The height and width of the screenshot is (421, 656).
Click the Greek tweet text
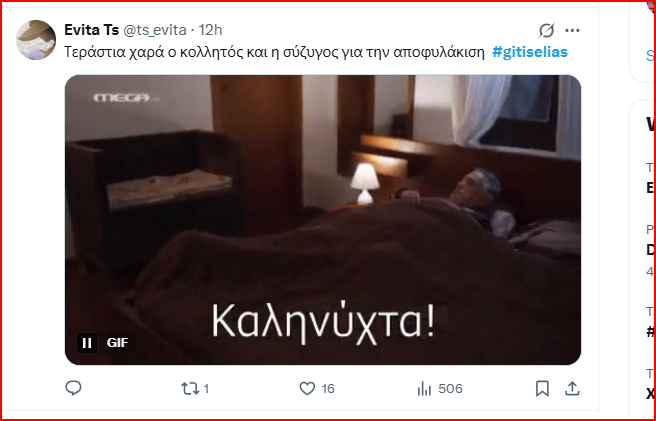274,52
